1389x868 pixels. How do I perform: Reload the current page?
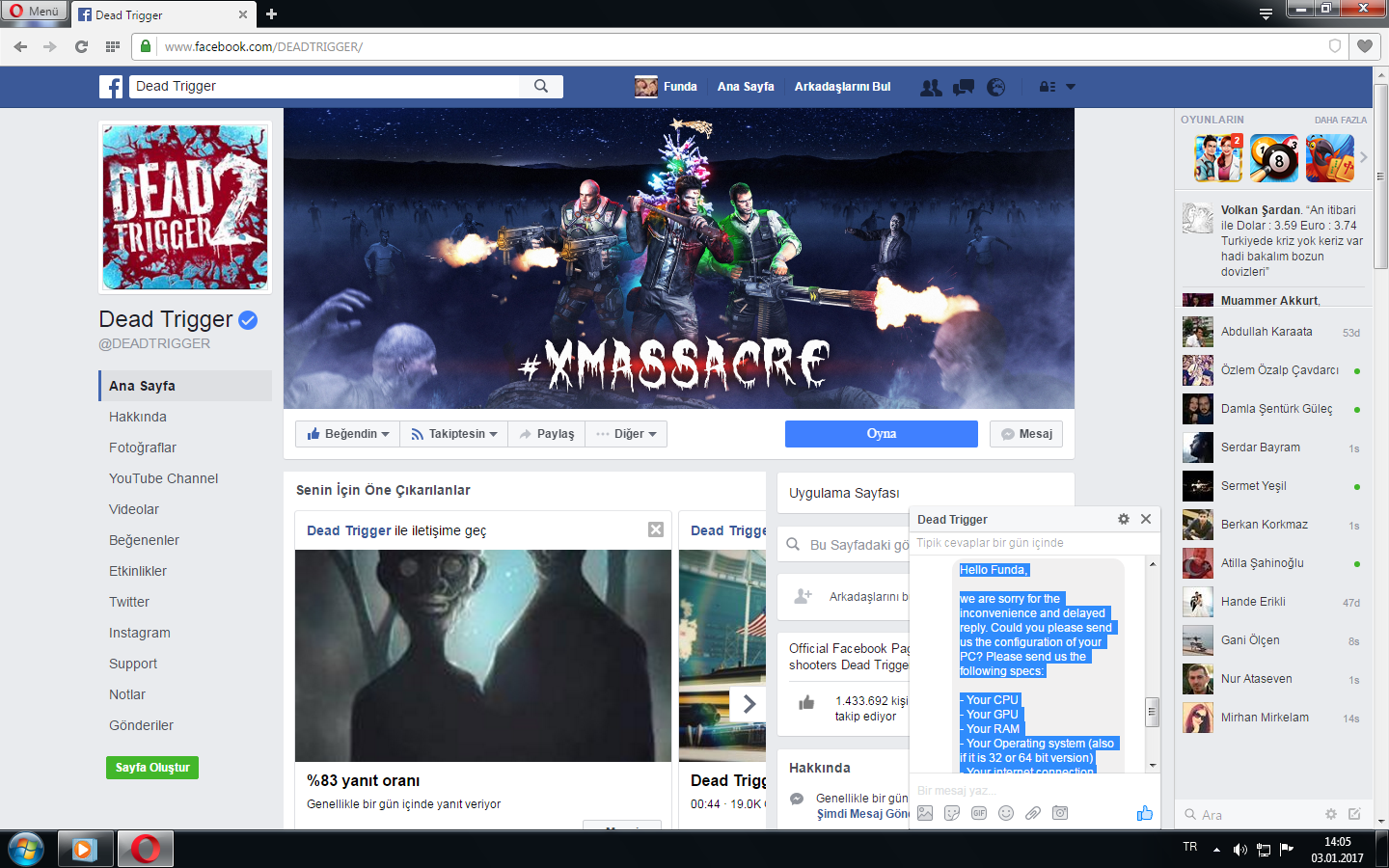pyautogui.click(x=81, y=46)
